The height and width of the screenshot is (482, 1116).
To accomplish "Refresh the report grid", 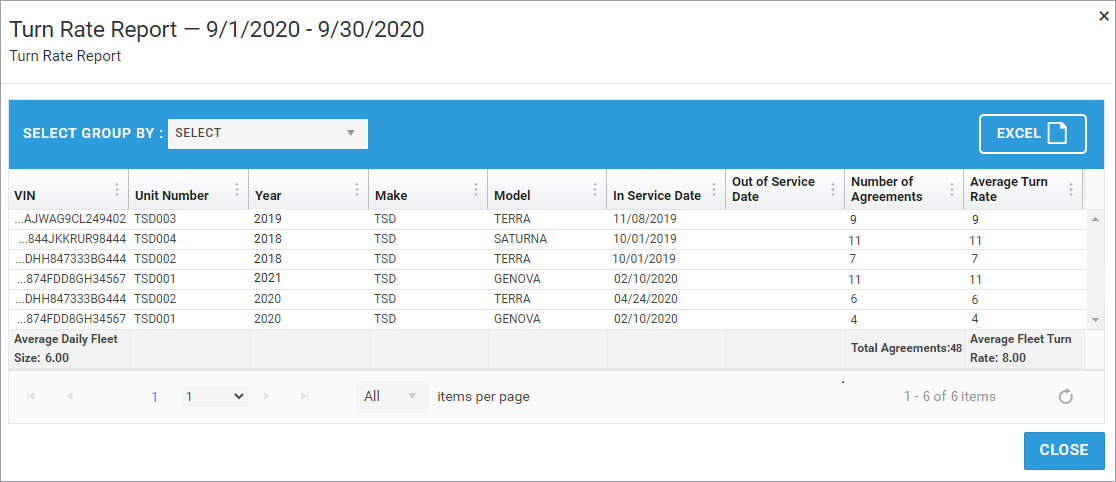I will (1066, 397).
